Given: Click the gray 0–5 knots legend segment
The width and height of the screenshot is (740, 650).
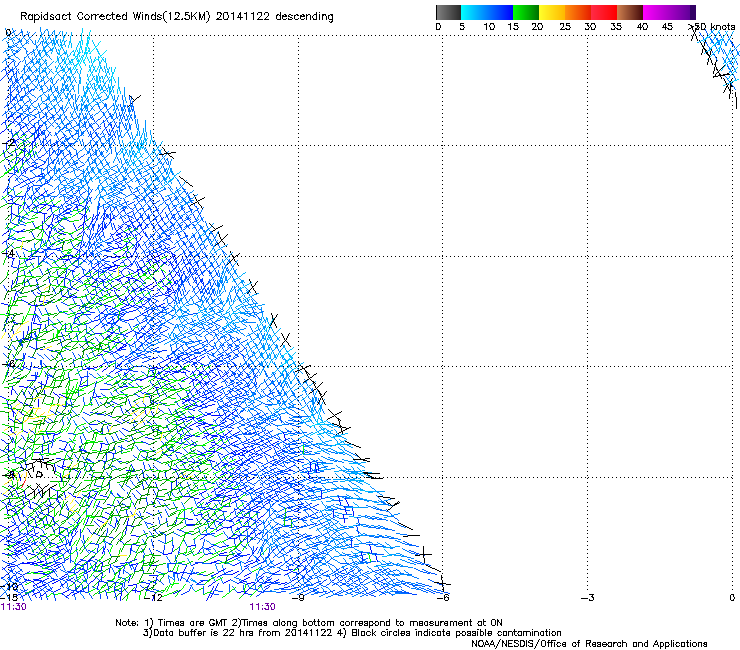Looking at the screenshot, I should click(x=448, y=12).
